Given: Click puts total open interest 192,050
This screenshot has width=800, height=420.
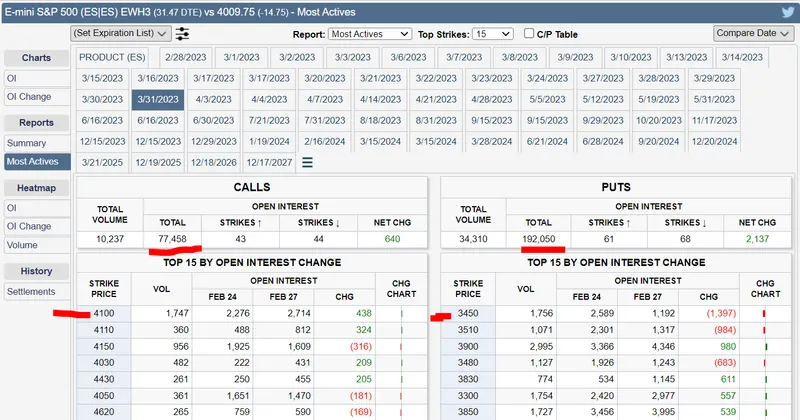Looking at the screenshot, I should pyautogui.click(x=538, y=239).
